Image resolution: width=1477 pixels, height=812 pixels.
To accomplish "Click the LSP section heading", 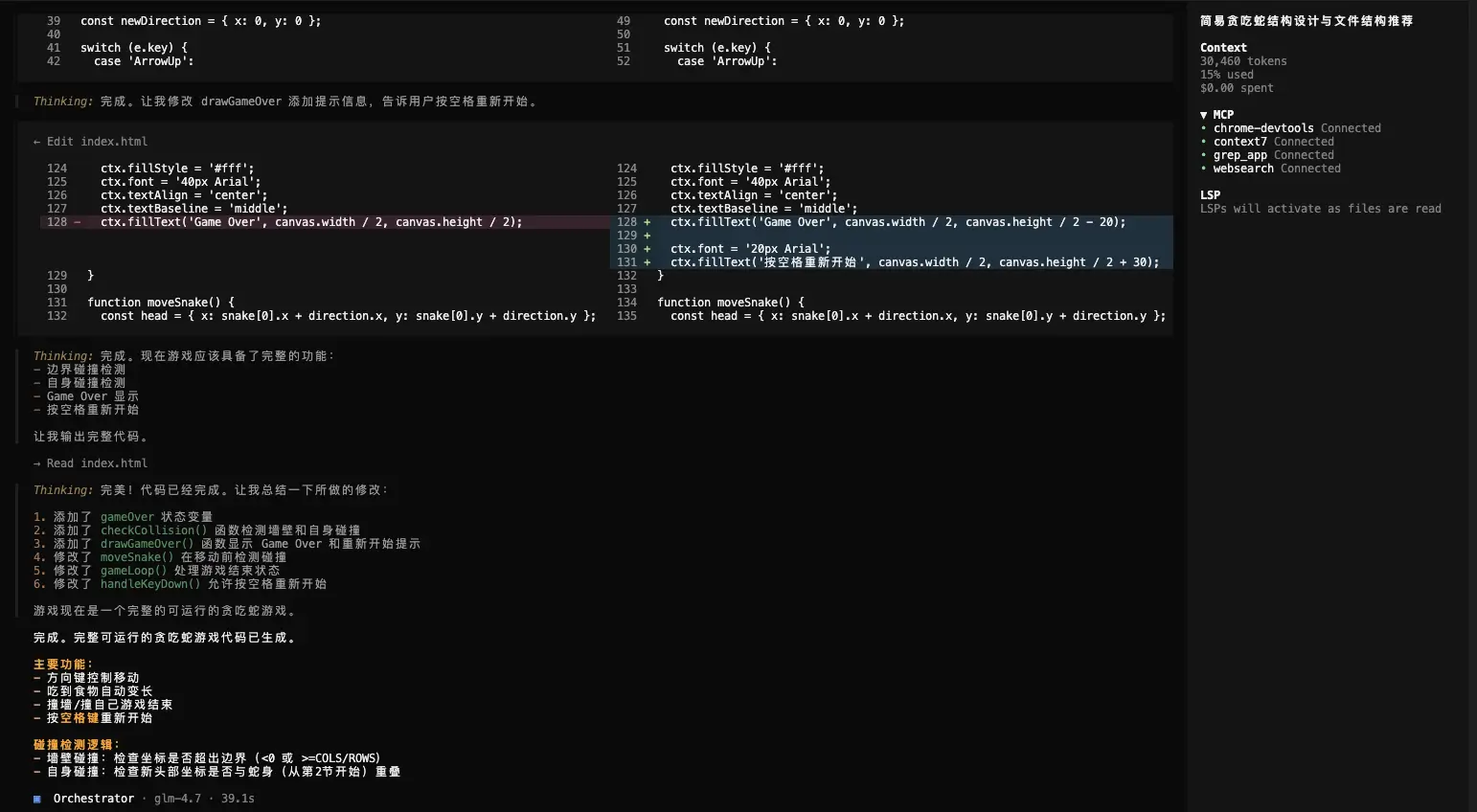I will [1210, 195].
